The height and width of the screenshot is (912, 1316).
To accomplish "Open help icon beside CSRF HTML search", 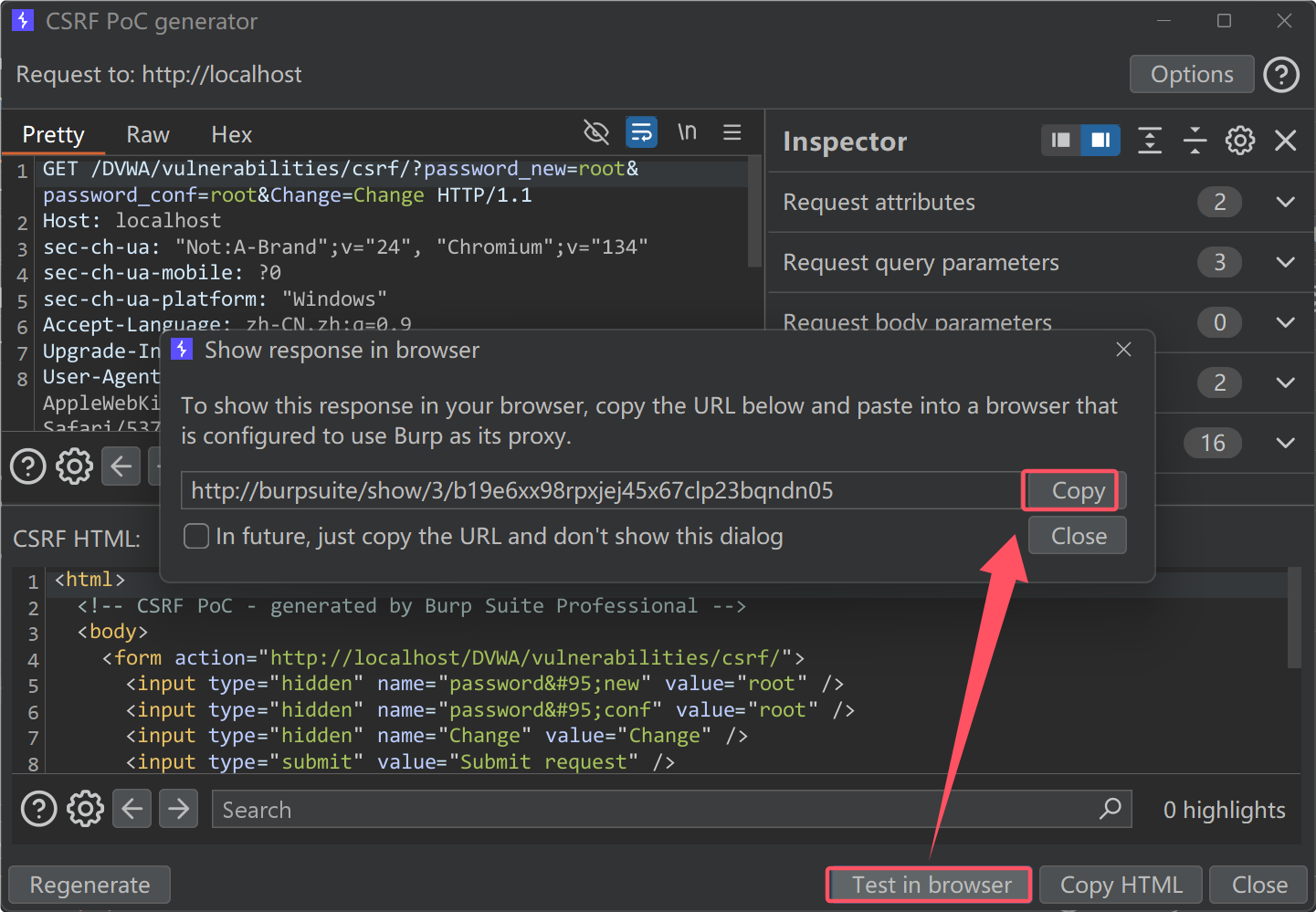I will pyautogui.click(x=38, y=809).
